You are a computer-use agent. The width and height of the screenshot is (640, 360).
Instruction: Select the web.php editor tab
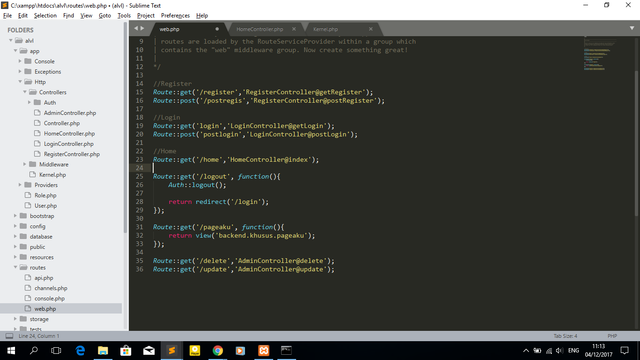click(x=169, y=29)
